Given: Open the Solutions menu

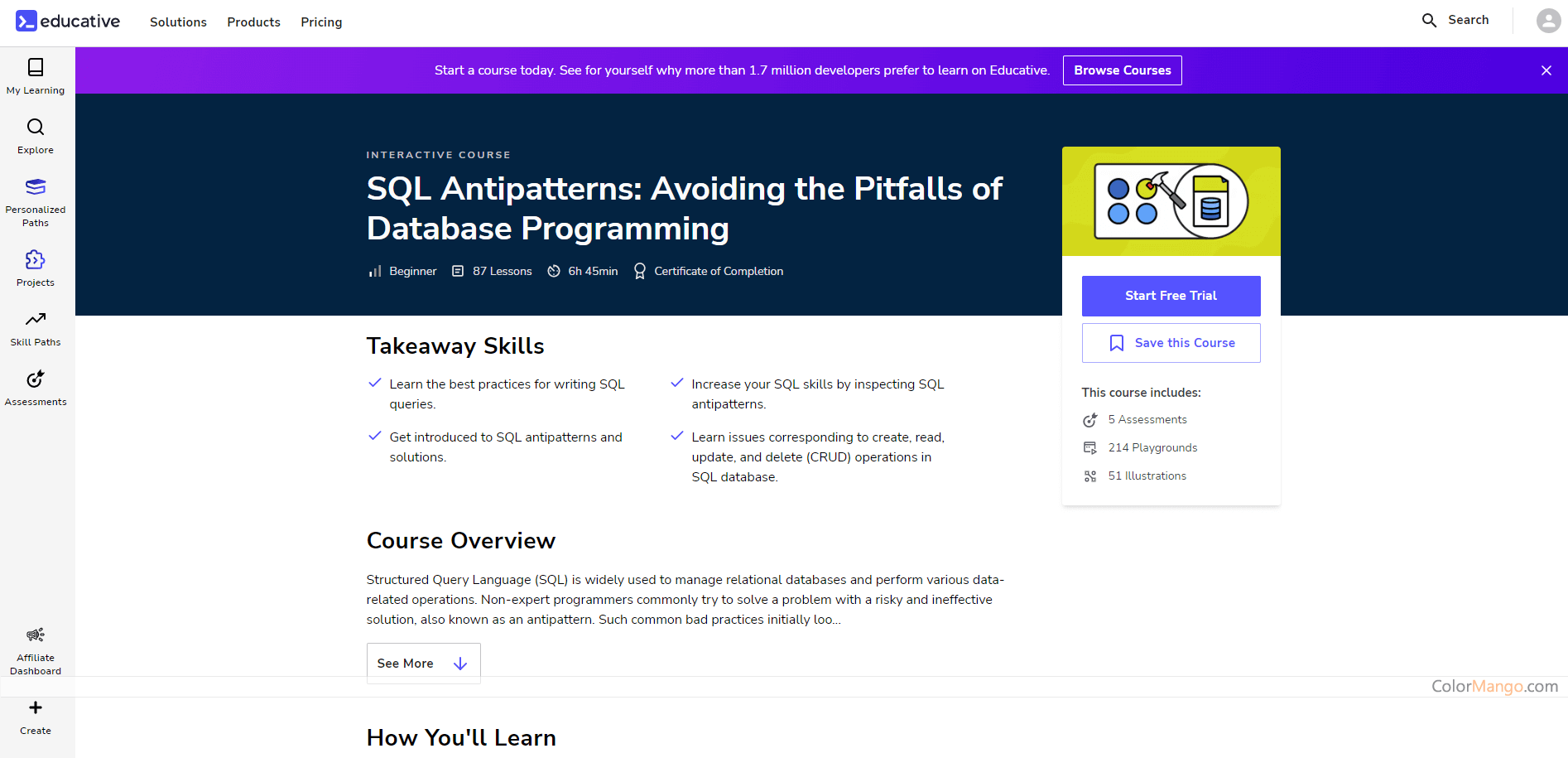Looking at the screenshot, I should pos(178,22).
